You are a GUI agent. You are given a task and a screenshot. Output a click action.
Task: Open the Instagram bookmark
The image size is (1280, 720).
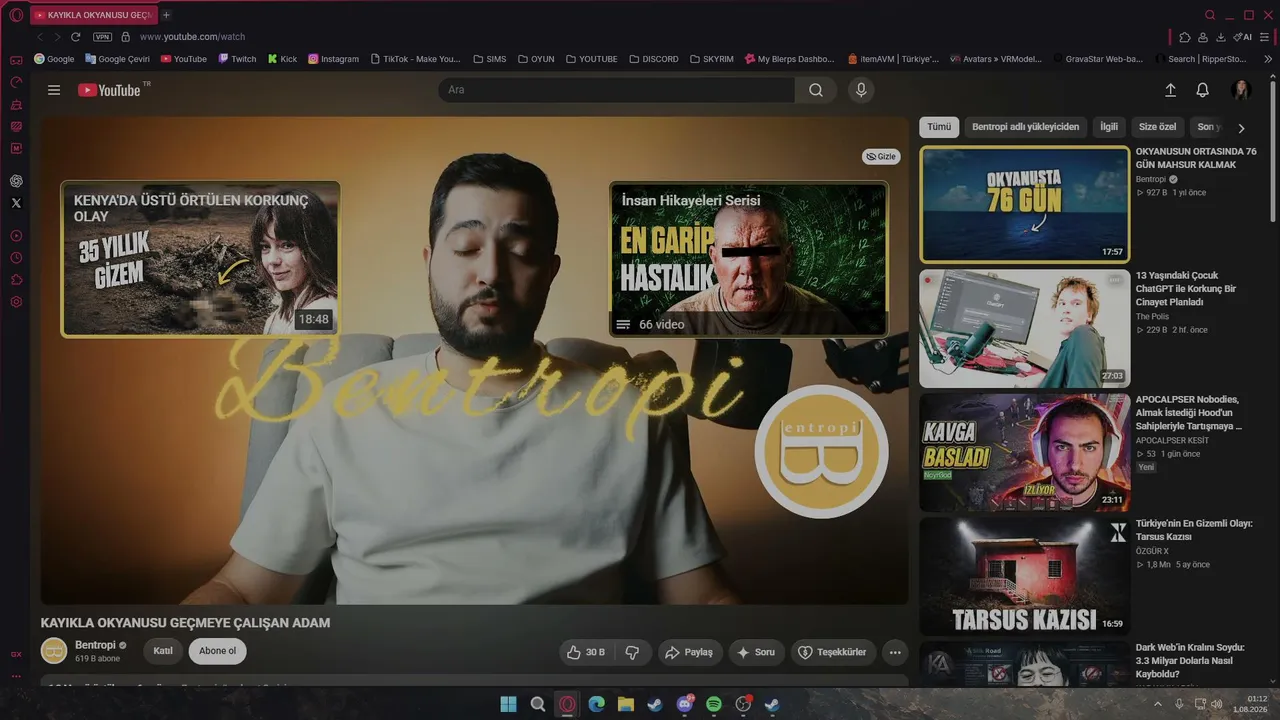333,59
